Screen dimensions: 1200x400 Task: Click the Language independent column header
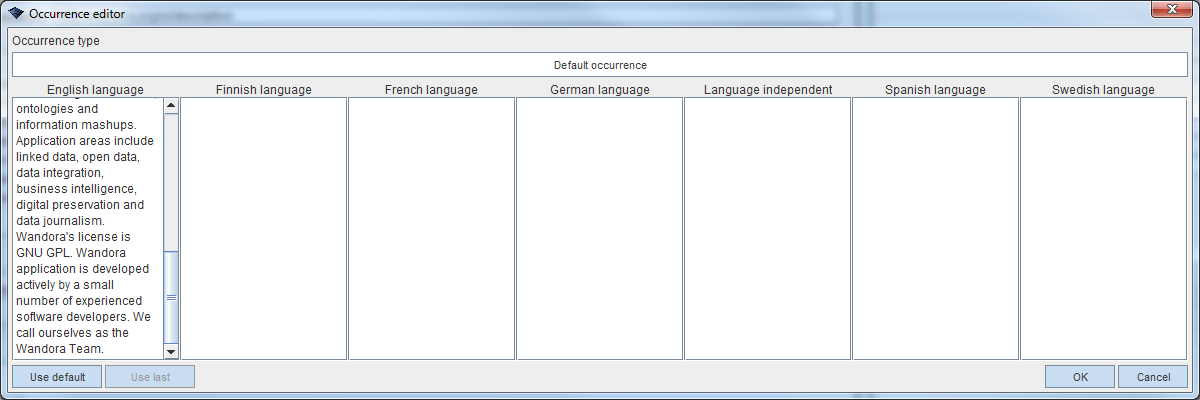tap(767, 90)
